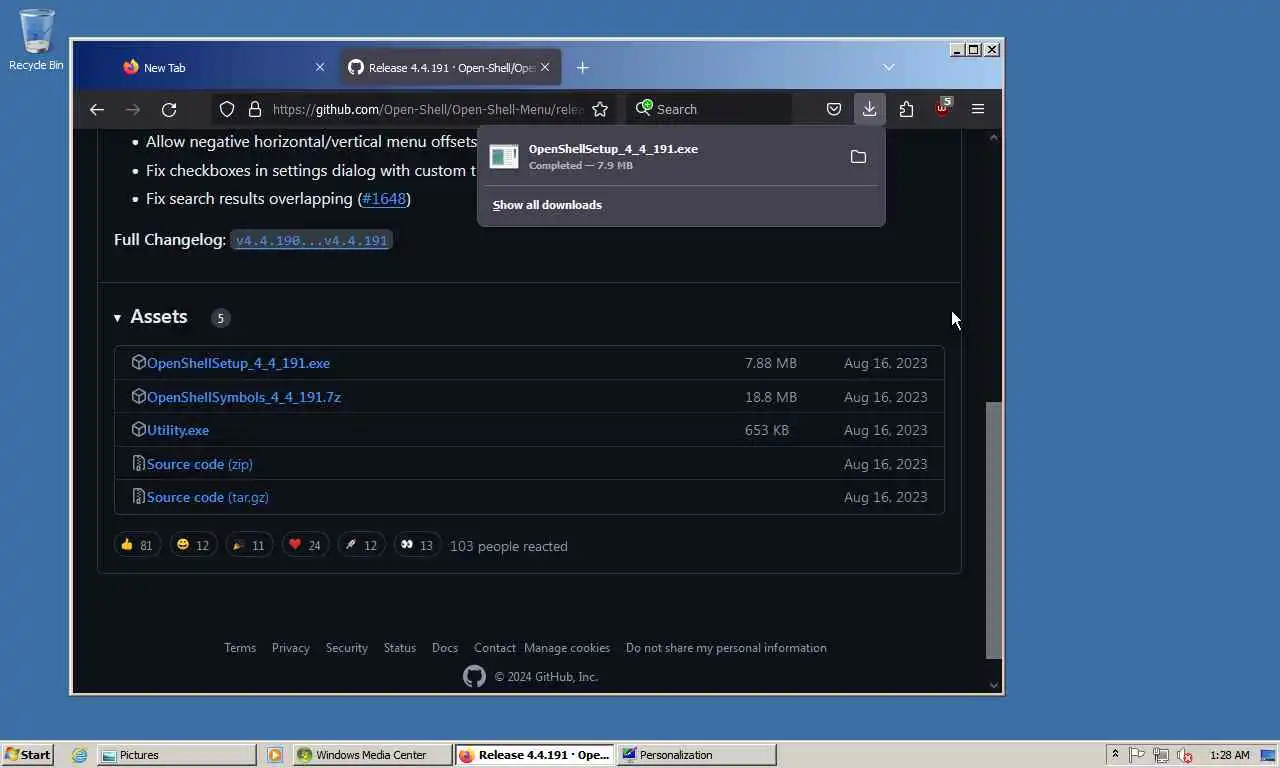This screenshot has height=768, width=1280.
Task: Click the media player taskbar icon
Action: point(275,755)
